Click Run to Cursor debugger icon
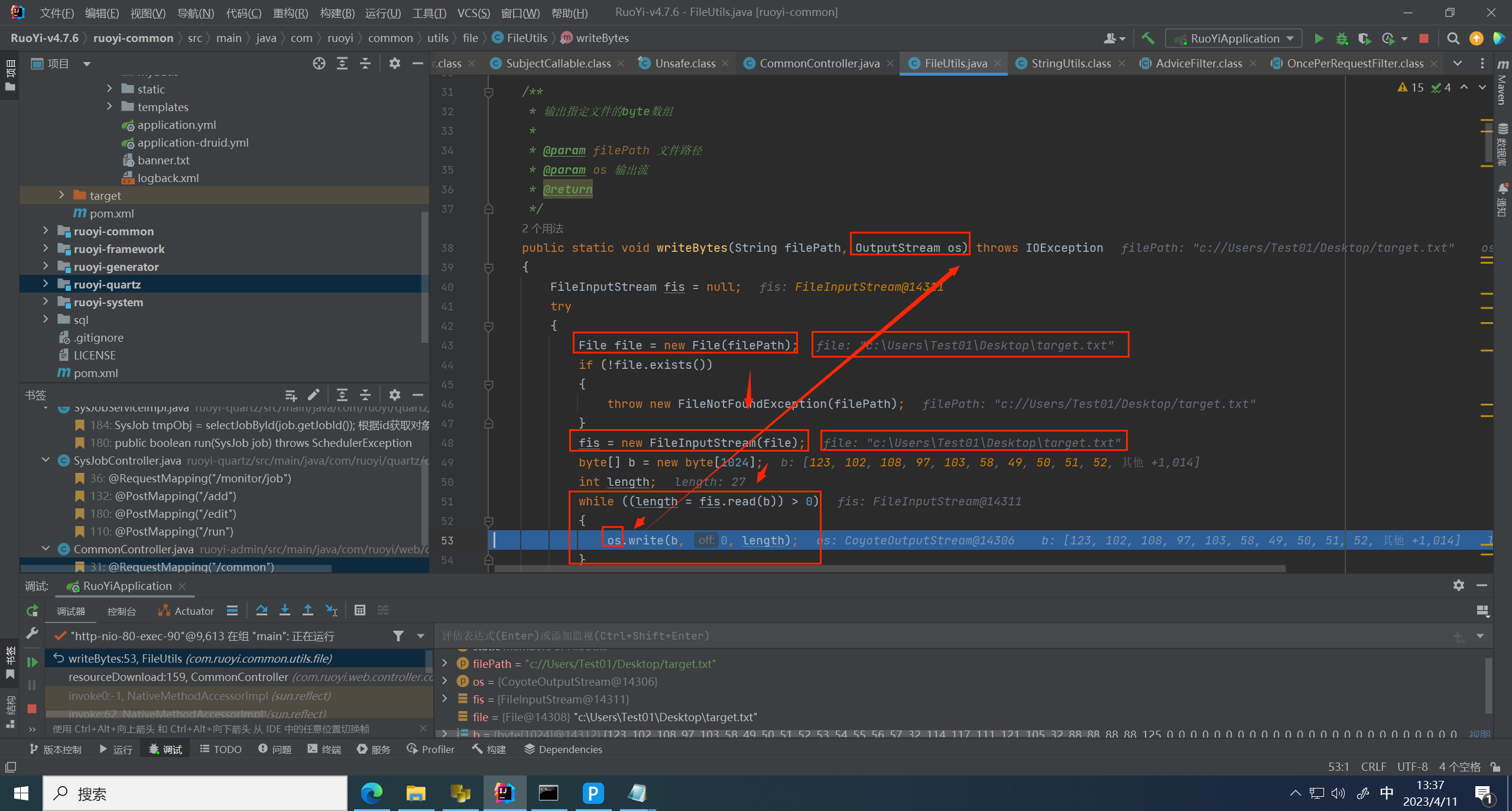 click(x=332, y=611)
